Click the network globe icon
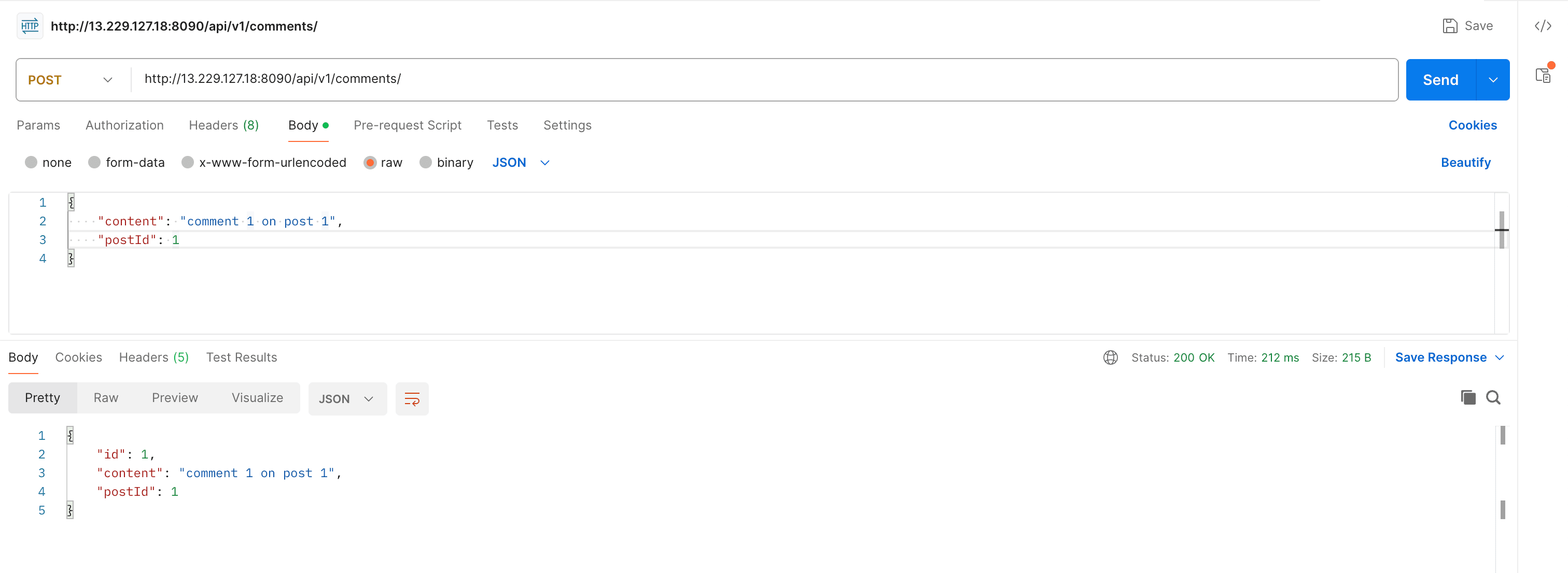This screenshot has height=573, width=1568. point(1110,357)
